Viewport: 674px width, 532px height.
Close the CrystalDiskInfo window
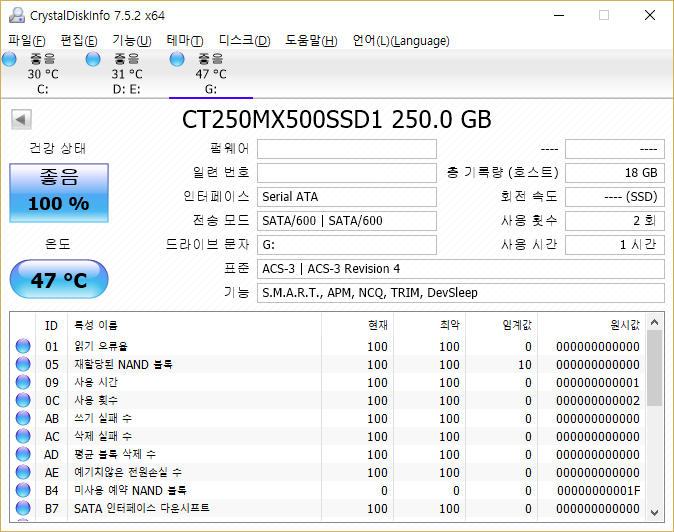coord(650,15)
